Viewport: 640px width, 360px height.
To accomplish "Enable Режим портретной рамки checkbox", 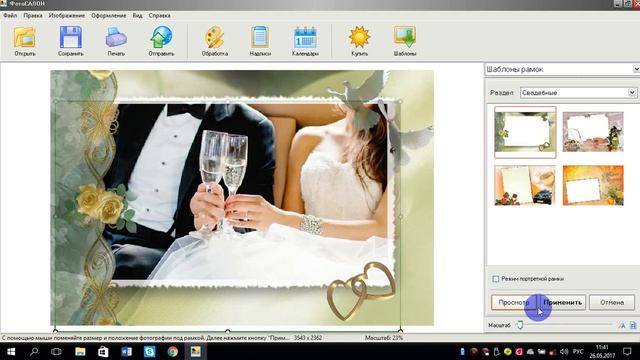I will point(496,279).
